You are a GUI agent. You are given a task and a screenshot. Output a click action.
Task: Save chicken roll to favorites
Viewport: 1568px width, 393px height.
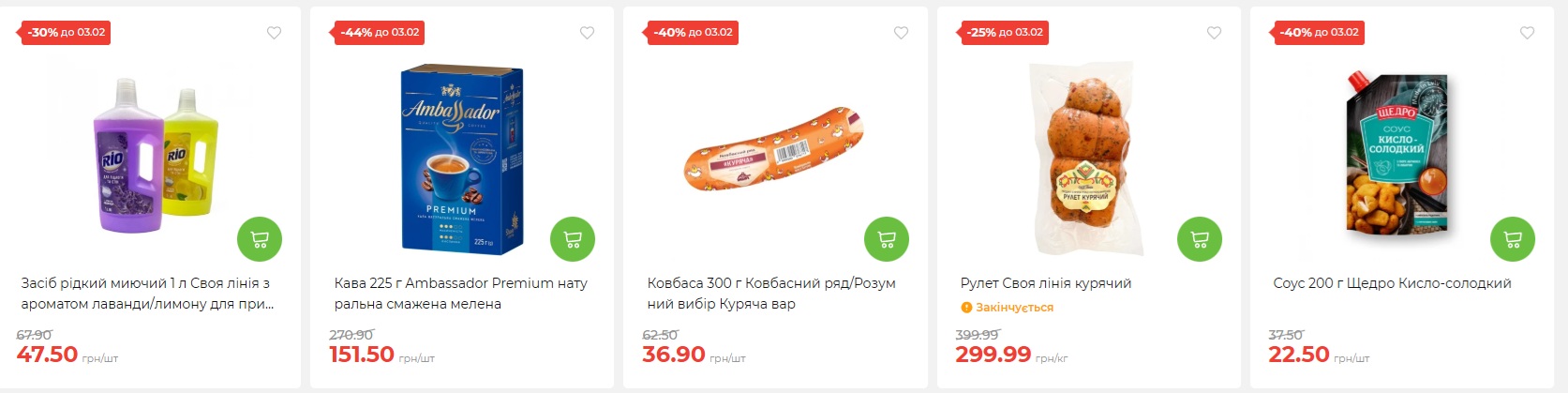[x=1214, y=33]
